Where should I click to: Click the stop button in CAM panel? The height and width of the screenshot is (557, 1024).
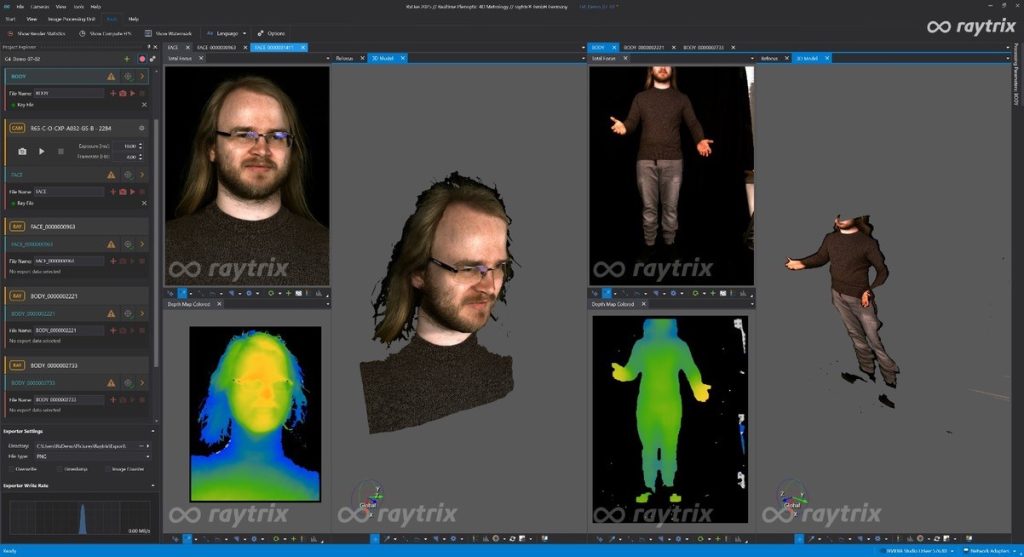[x=60, y=151]
